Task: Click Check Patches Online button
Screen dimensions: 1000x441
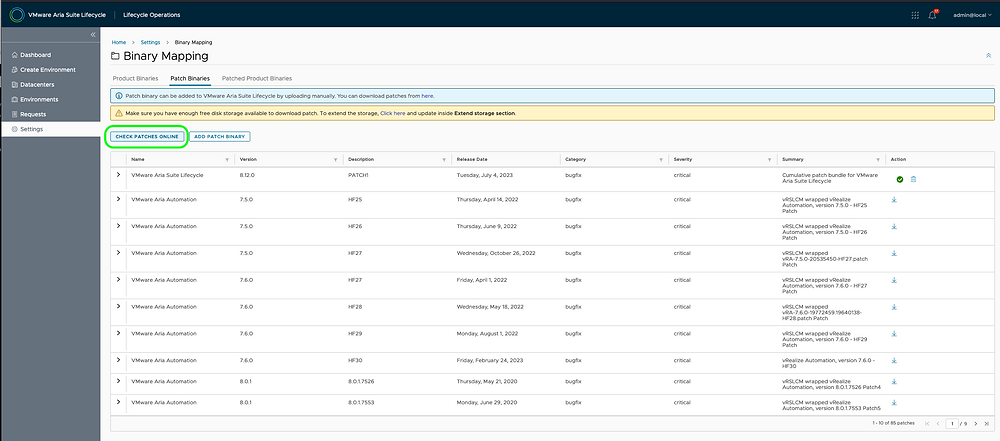Action: tap(147, 137)
